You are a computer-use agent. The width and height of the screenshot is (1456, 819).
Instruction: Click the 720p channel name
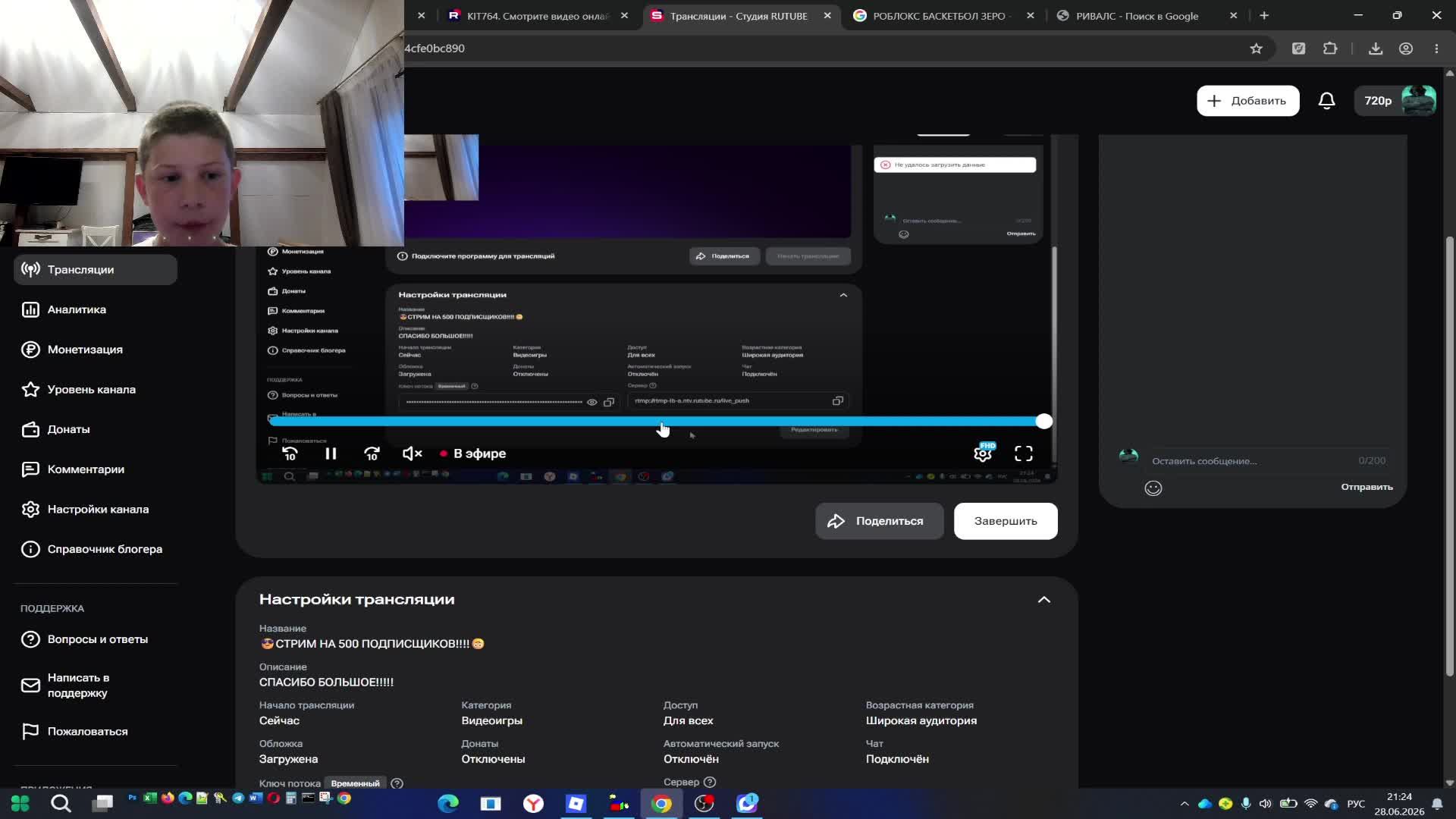click(x=1378, y=101)
